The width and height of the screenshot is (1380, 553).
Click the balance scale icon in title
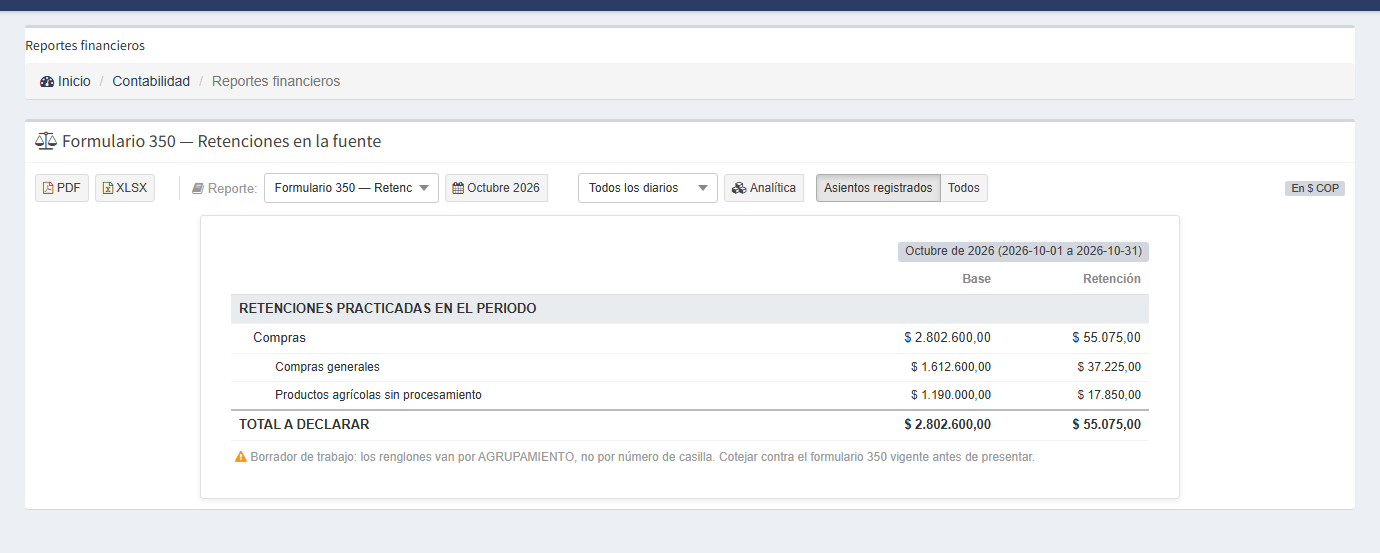46,142
